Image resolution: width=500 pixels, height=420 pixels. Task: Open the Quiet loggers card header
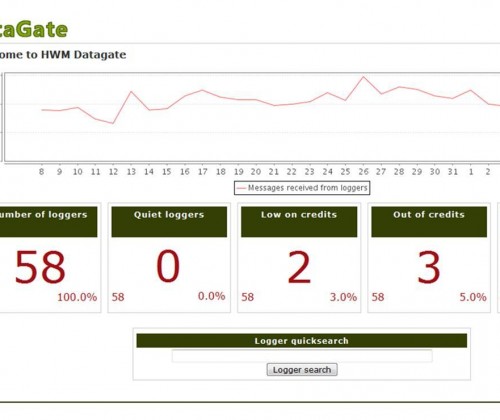click(x=169, y=222)
